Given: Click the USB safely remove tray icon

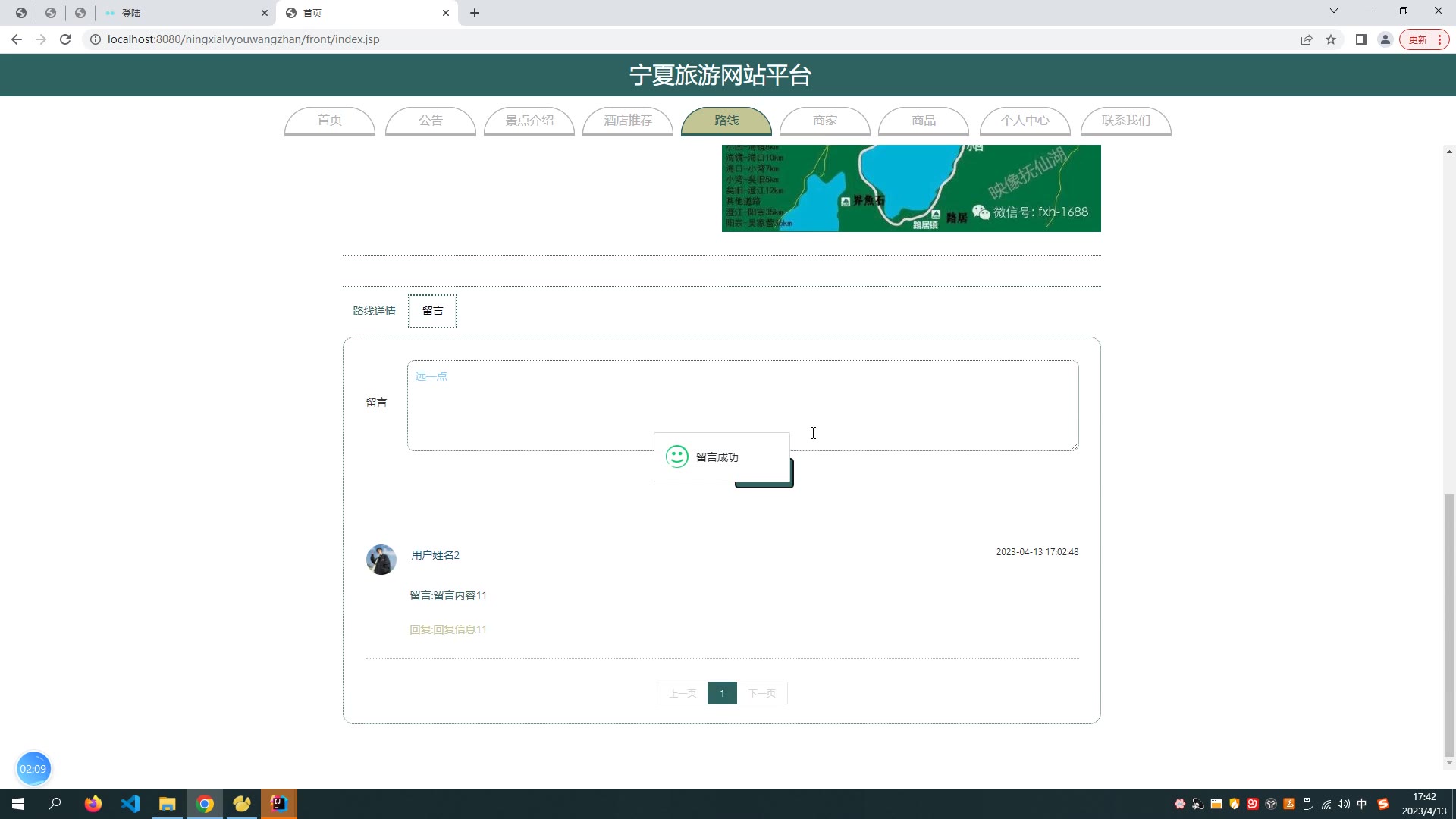Looking at the screenshot, I should click(x=1307, y=804).
